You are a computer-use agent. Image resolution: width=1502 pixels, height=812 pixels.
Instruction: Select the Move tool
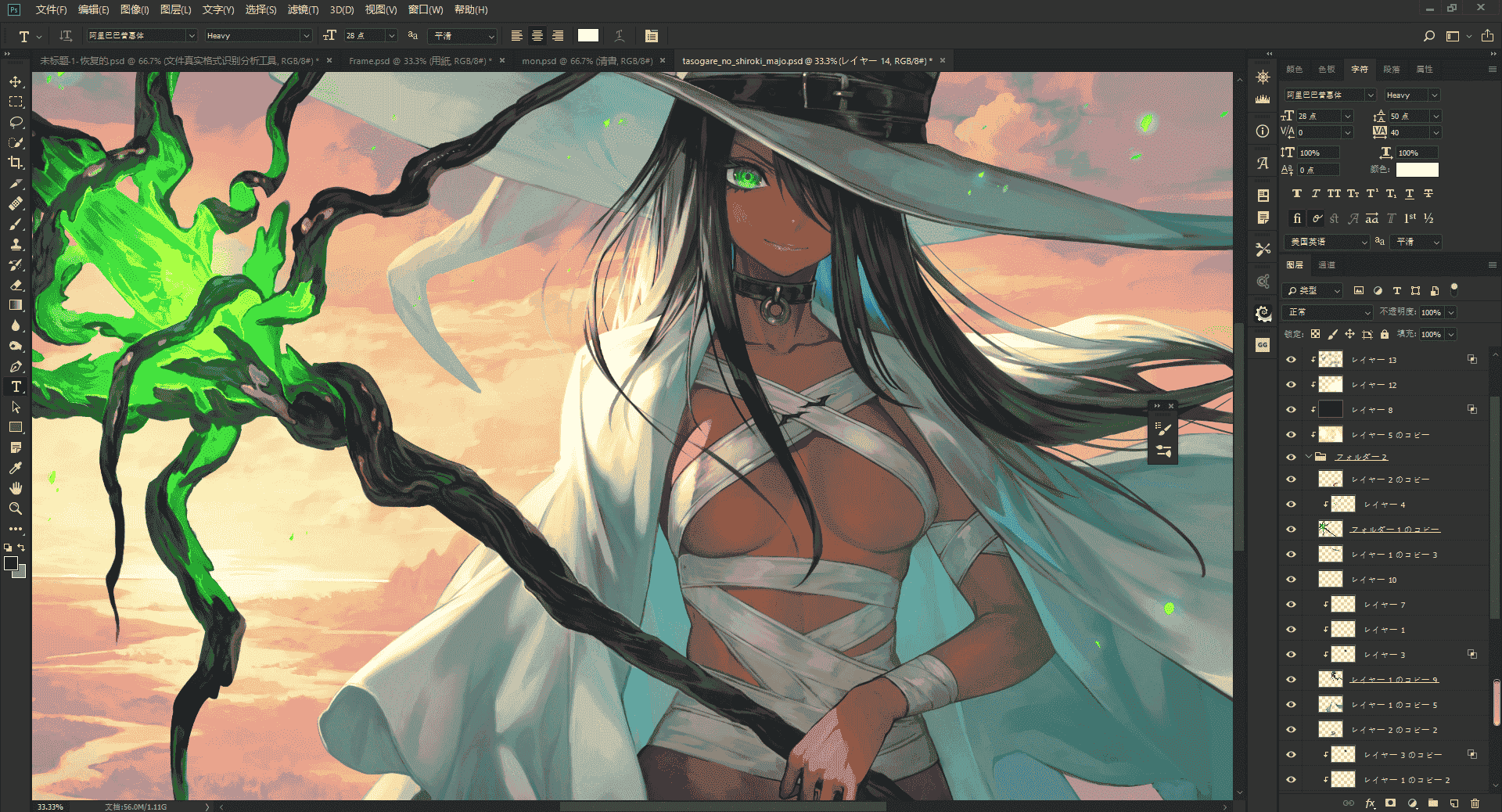(x=16, y=81)
